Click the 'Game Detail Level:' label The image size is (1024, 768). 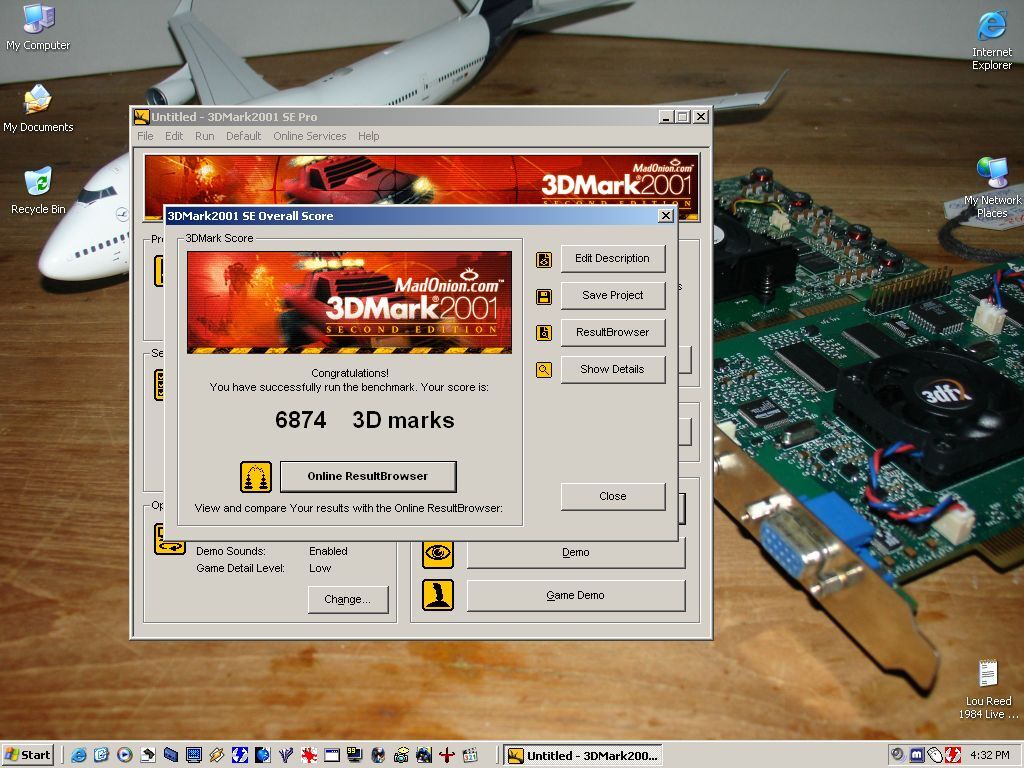click(240, 568)
